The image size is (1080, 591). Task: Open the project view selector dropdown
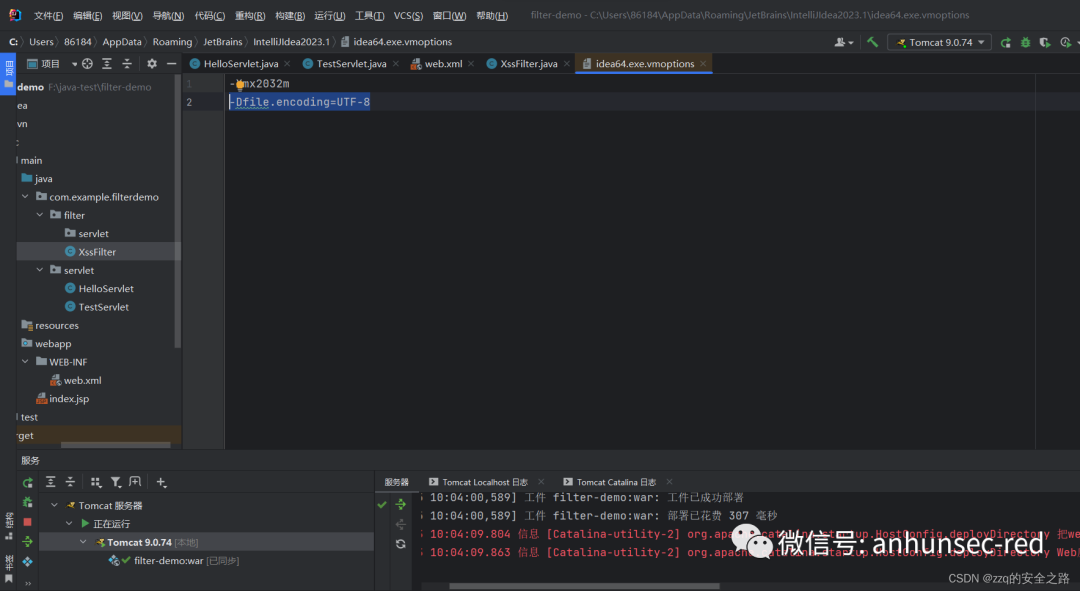point(52,63)
